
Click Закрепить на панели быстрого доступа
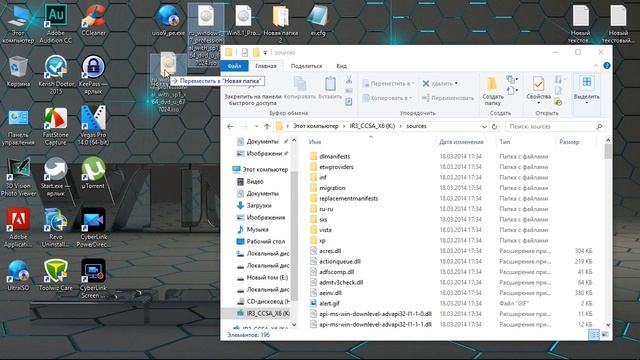coord(253,91)
